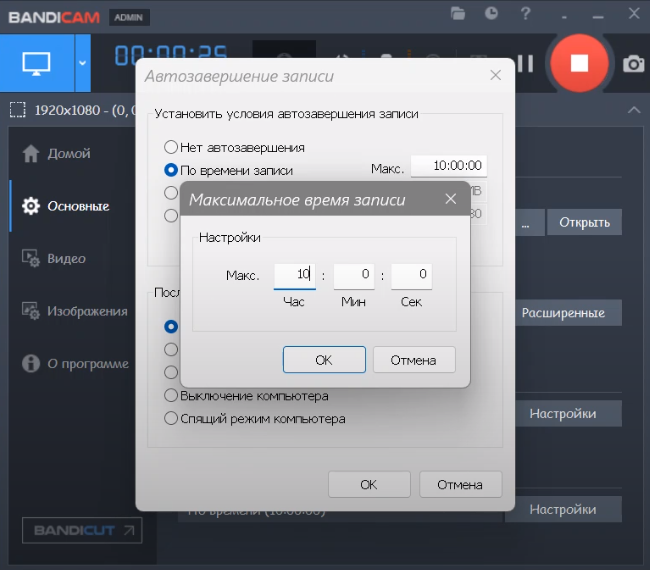The image size is (650, 570).
Task: Close the Максимальное время записи dialog
Action: pyautogui.click(x=450, y=199)
